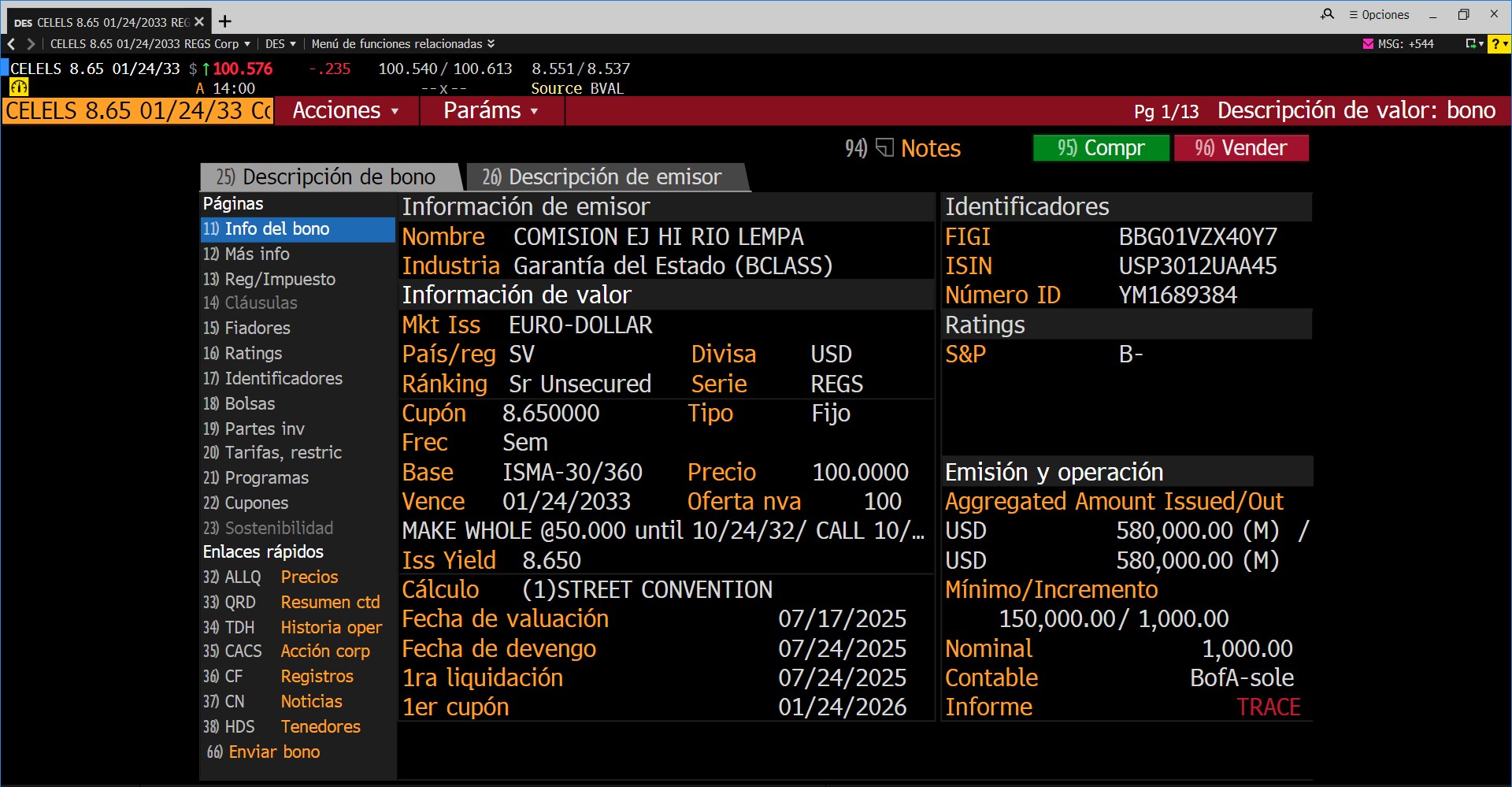Click the export window icon dropdown
This screenshot has height=787, width=1512.
(1473, 44)
